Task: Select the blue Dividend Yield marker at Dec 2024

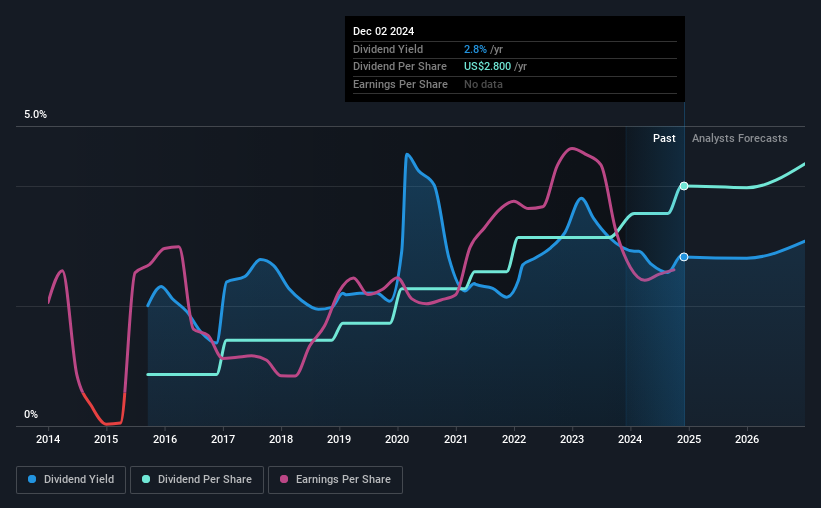Action: click(684, 257)
